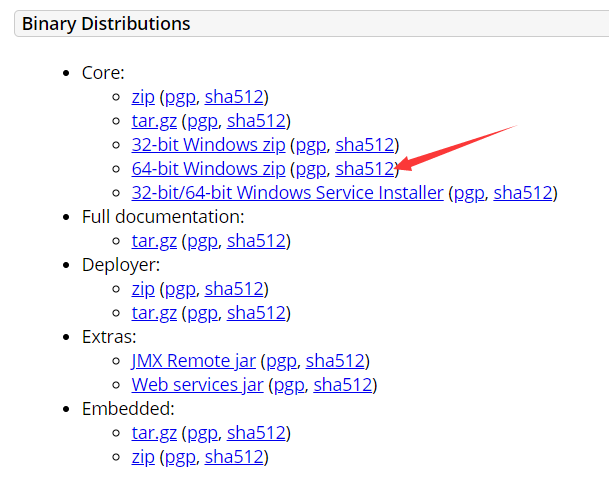Open pgp link for Embedded tar.gz
The image size is (609, 491).
pyautogui.click(x=202, y=433)
